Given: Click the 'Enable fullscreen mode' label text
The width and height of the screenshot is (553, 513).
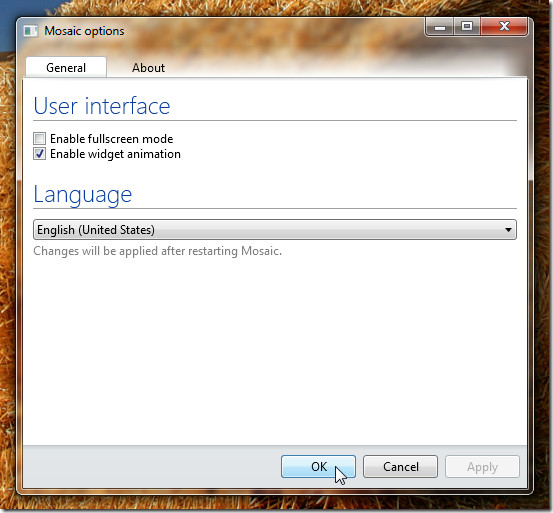Looking at the screenshot, I should pyautogui.click(x=111, y=139).
